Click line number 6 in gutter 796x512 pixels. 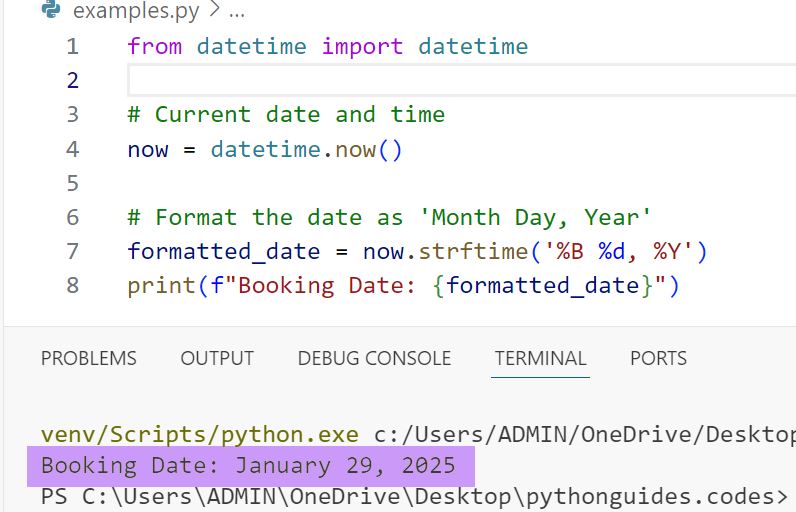[73, 217]
